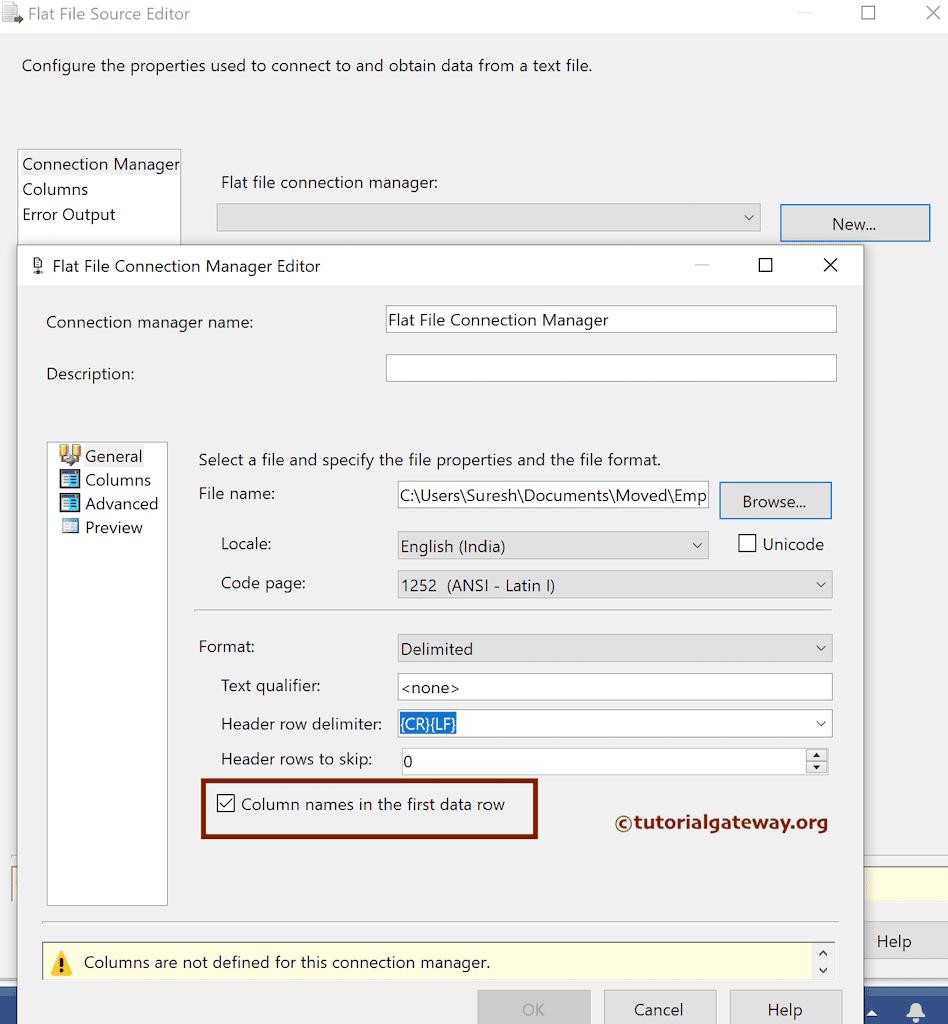The height and width of the screenshot is (1024, 948).
Task: Close the Flat File Connection Manager Editor
Action: click(x=830, y=264)
